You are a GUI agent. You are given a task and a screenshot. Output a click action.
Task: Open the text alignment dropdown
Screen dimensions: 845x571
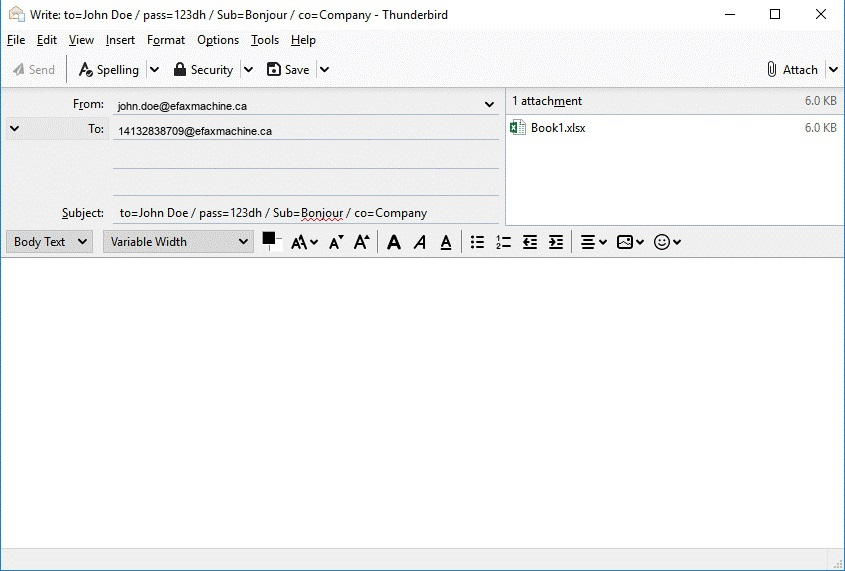[x=593, y=242]
